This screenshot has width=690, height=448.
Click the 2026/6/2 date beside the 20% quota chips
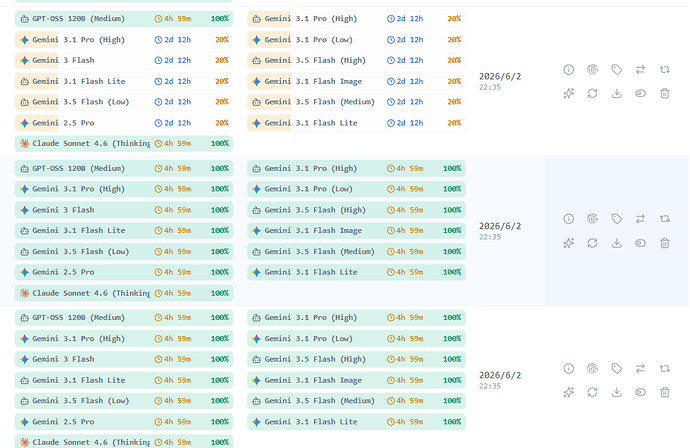[500, 77]
